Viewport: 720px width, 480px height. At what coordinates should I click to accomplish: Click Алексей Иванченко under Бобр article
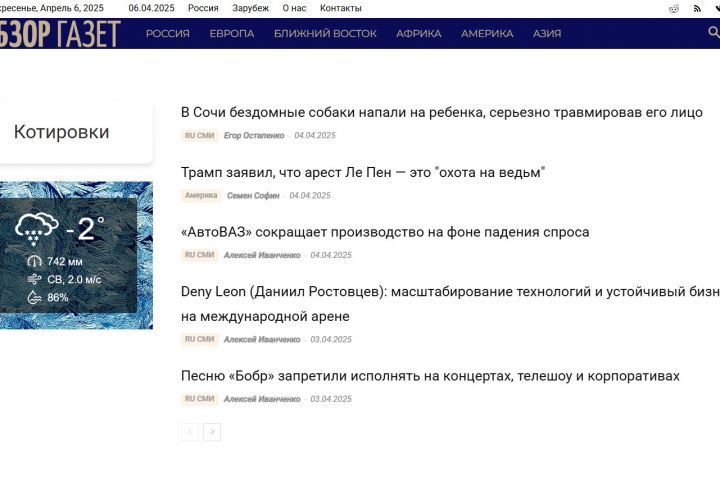[262, 399]
